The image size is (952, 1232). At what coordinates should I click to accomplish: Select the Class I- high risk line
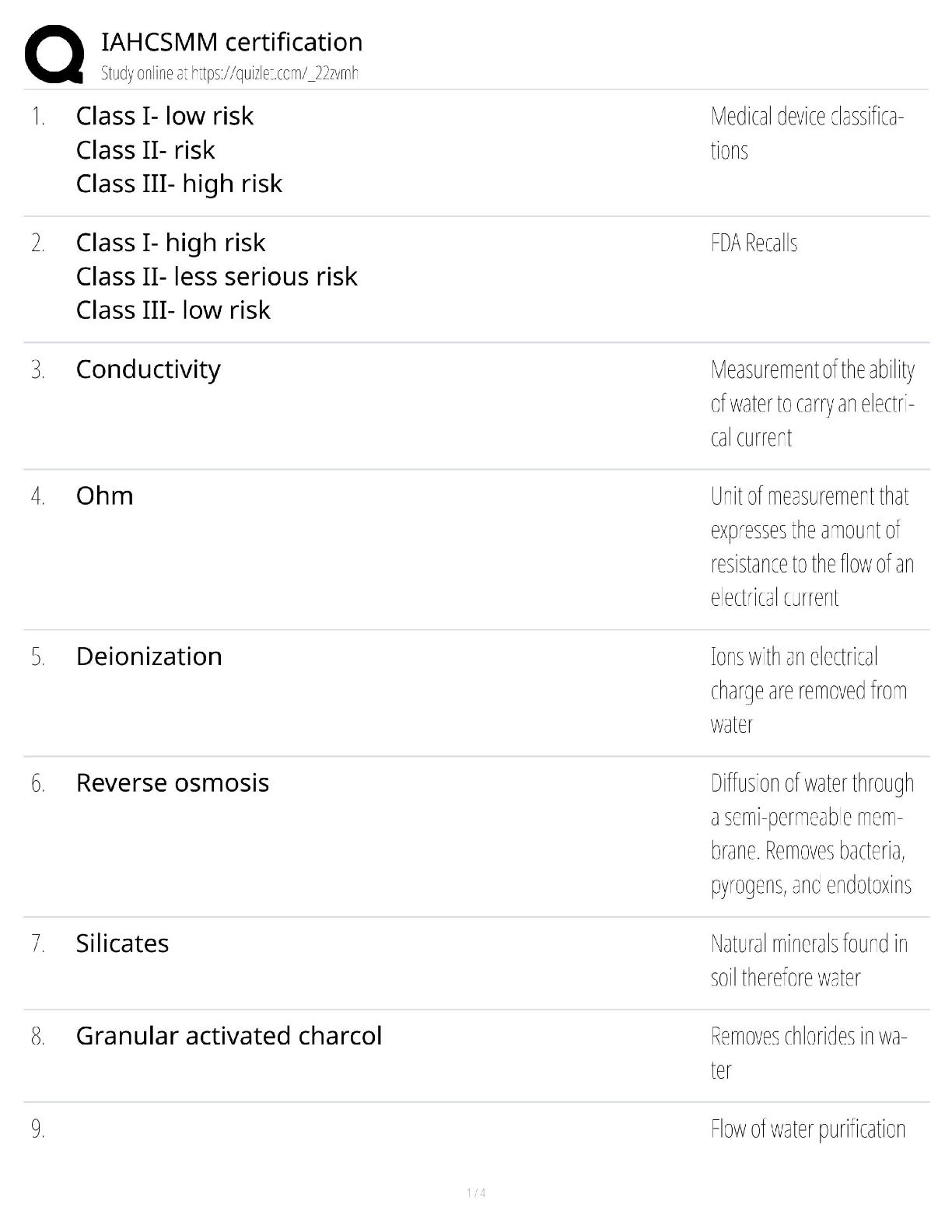[x=170, y=243]
